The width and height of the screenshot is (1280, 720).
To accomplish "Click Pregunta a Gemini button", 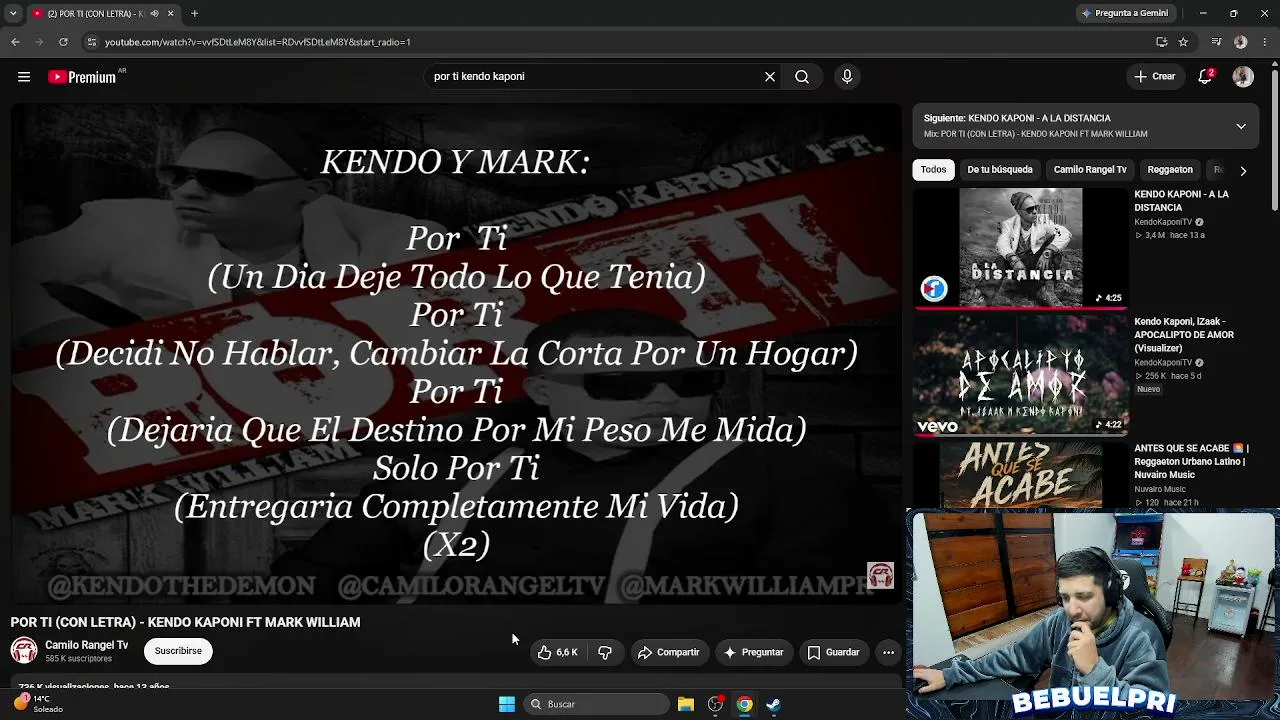I will pos(1124,13).
